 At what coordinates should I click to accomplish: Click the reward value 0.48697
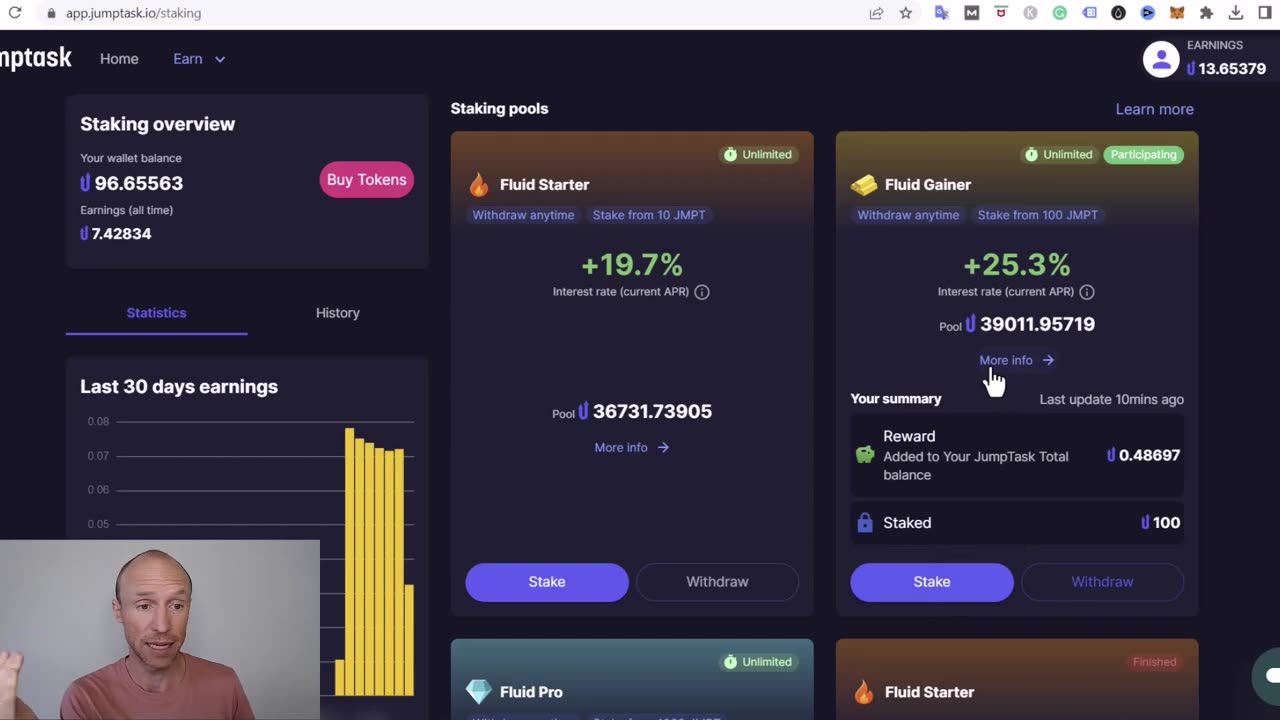pyautogui.click(x=1143, y=455)
